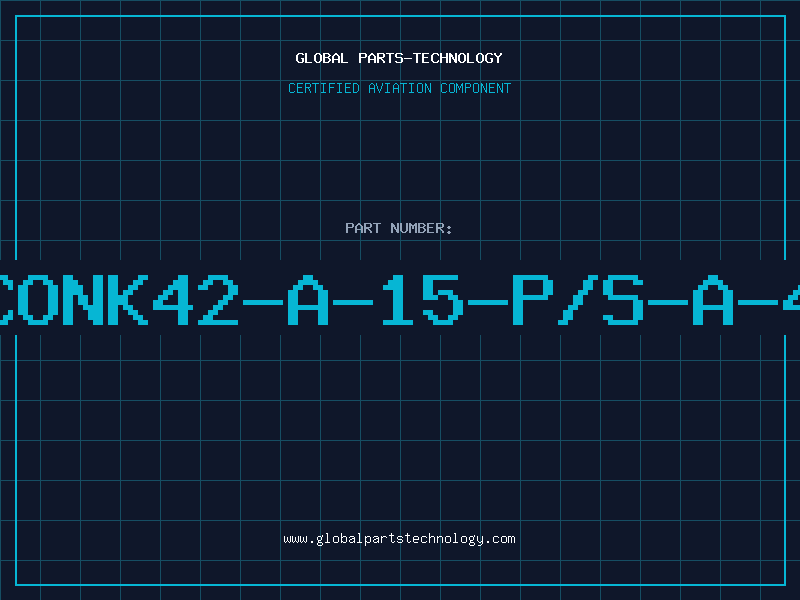This screenshot has height=600, width=800.
Task: Select the NUMBER: label text
Action: coord(421,228)
